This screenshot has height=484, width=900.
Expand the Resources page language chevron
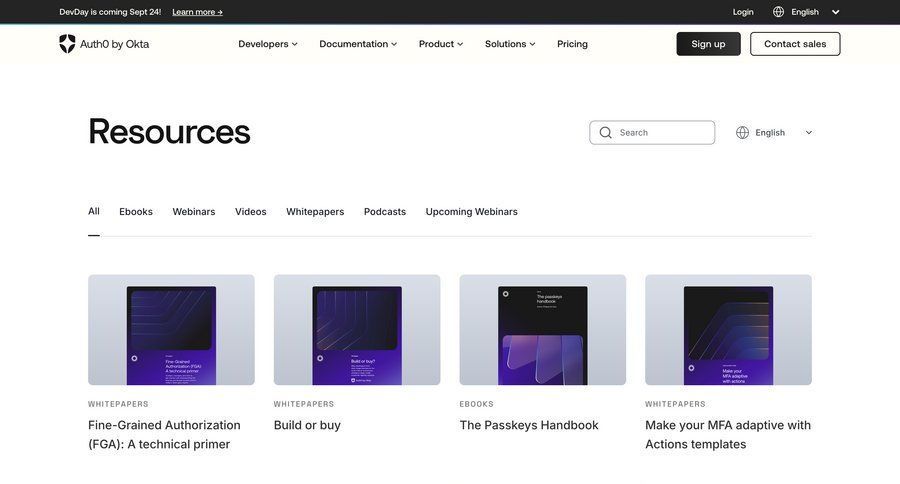coord(809,132)
